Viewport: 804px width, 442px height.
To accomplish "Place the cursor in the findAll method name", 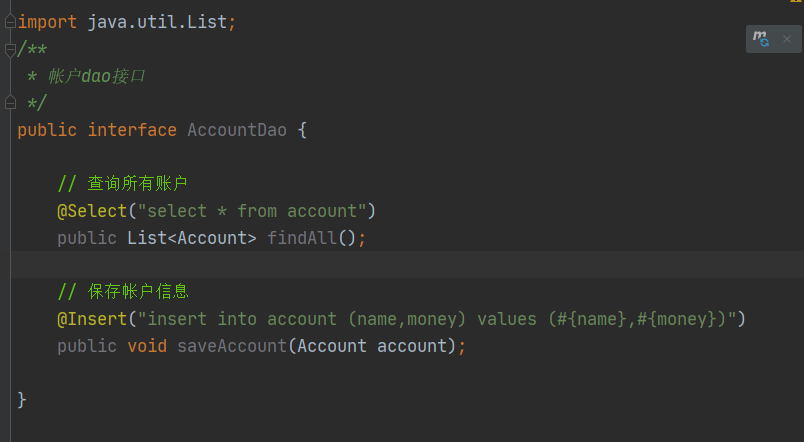I will [x=303, y=238].
